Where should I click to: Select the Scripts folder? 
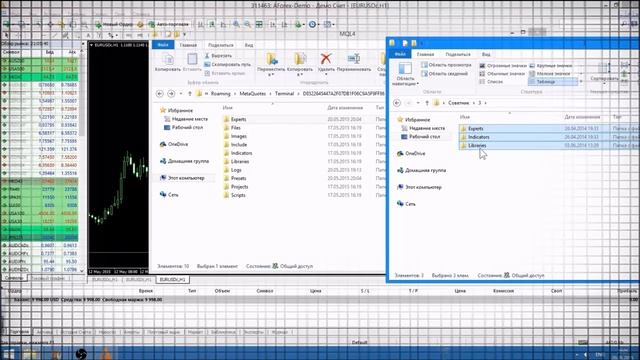point(238,195)
